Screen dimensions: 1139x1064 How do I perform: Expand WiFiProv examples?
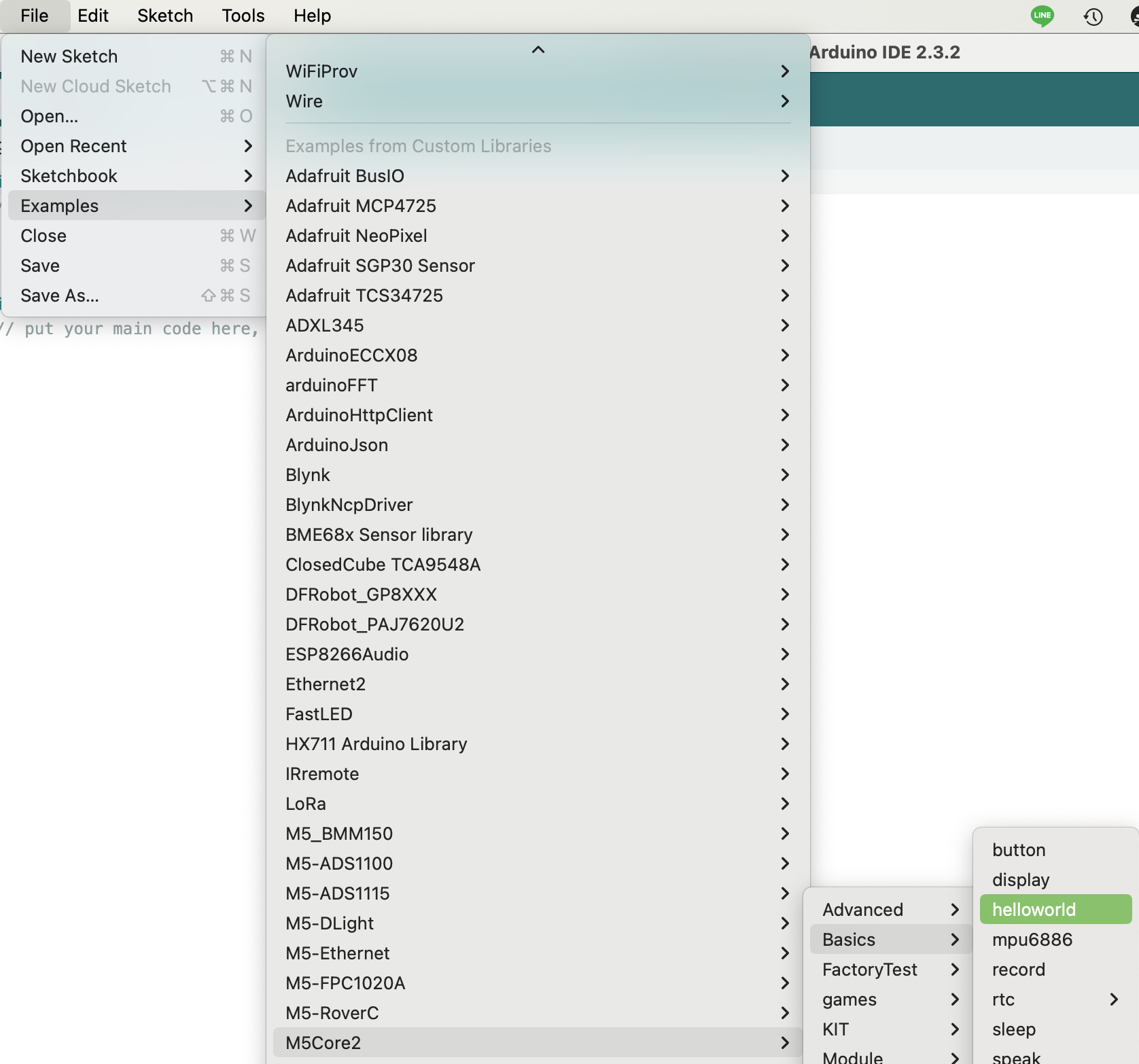tap(538, 71)
